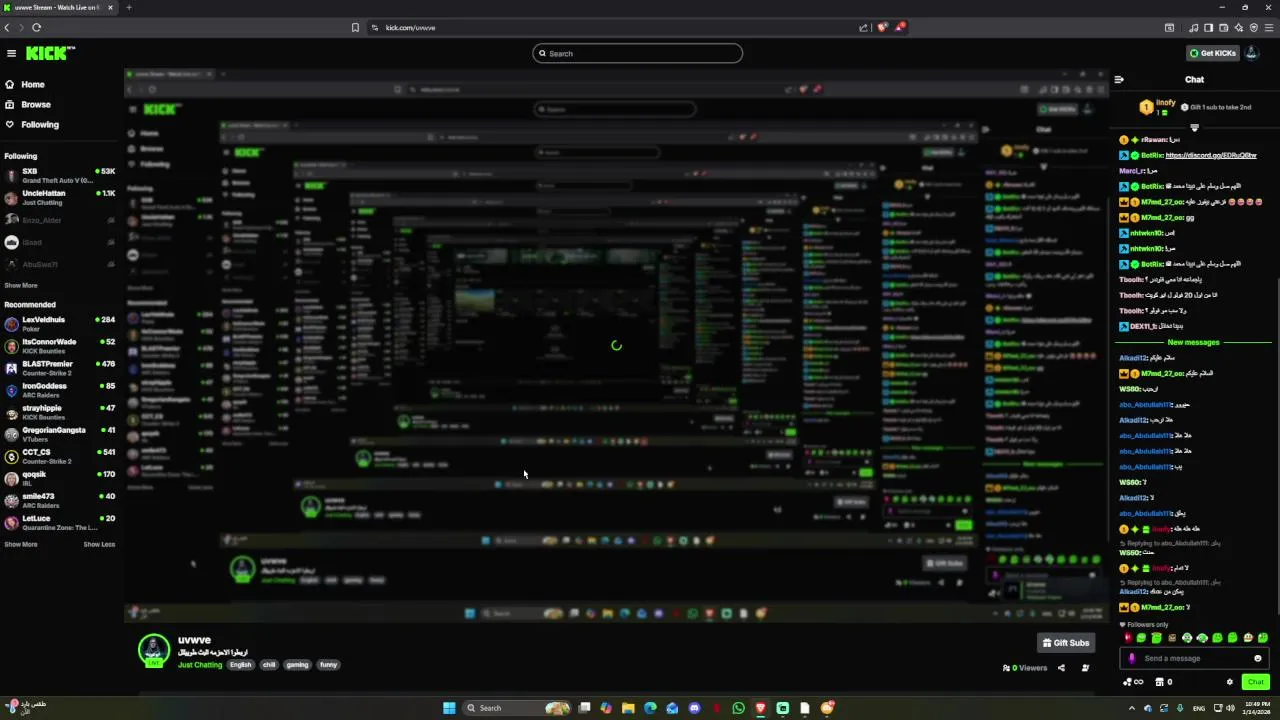The width and height of the screenshot is (1280, 720).
Task: Open Brave browser taskbar icon
Action: 760,708
